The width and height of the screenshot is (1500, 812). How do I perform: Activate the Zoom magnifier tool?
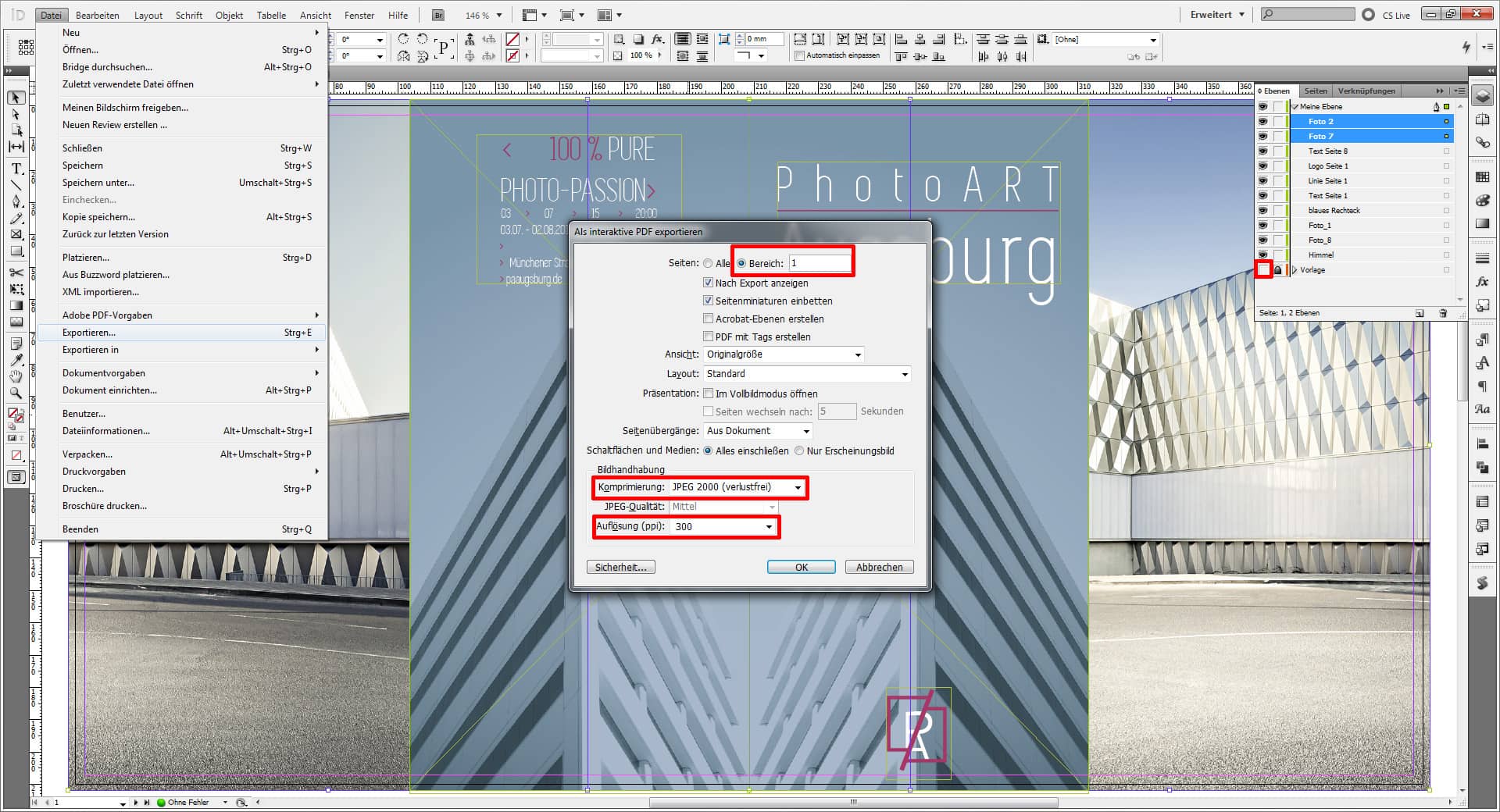[x=16, y=394]
